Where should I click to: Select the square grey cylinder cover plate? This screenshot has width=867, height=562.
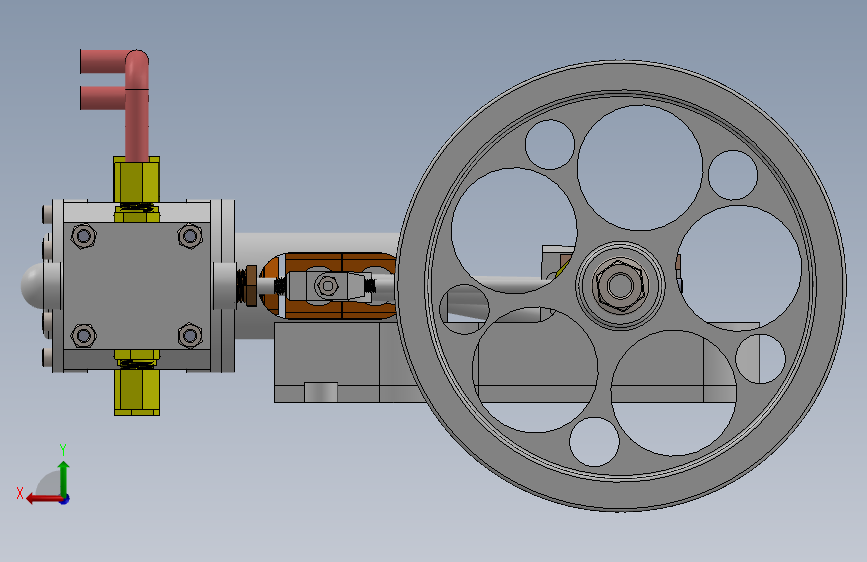coord(137,285)
